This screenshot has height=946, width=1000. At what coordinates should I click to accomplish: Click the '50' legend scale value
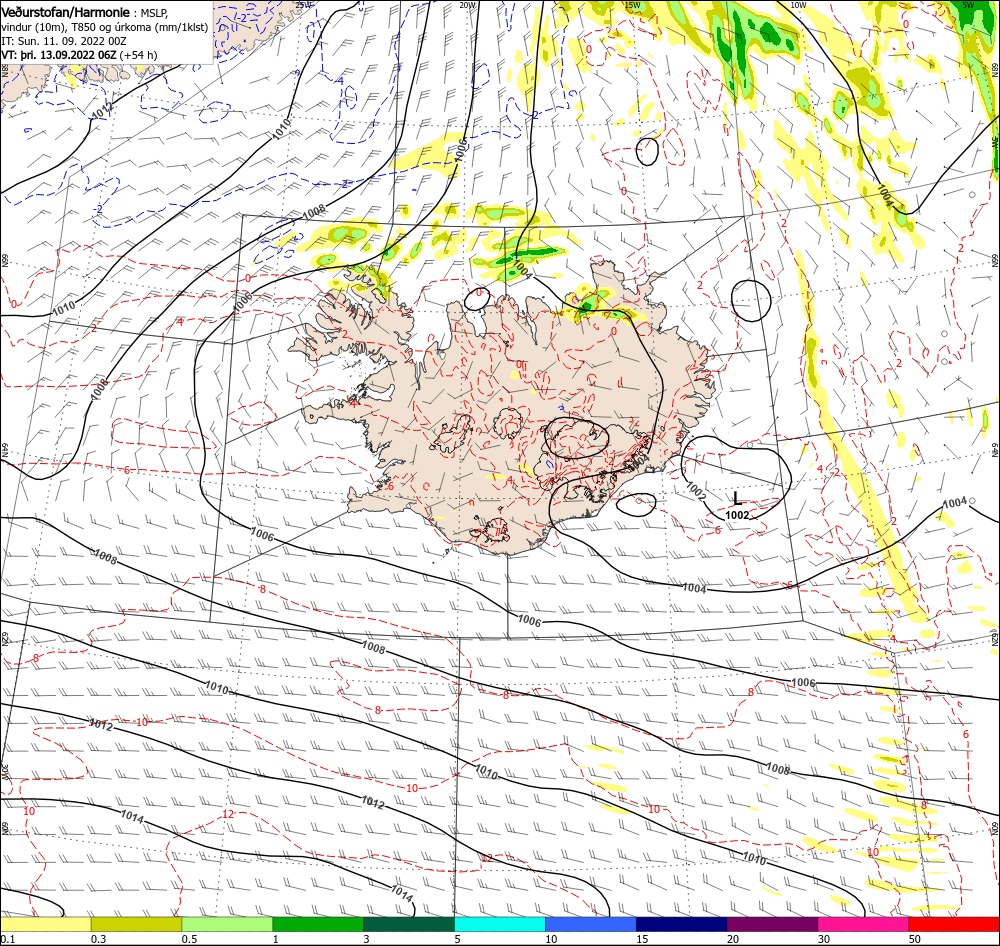[x=915, y=939]
